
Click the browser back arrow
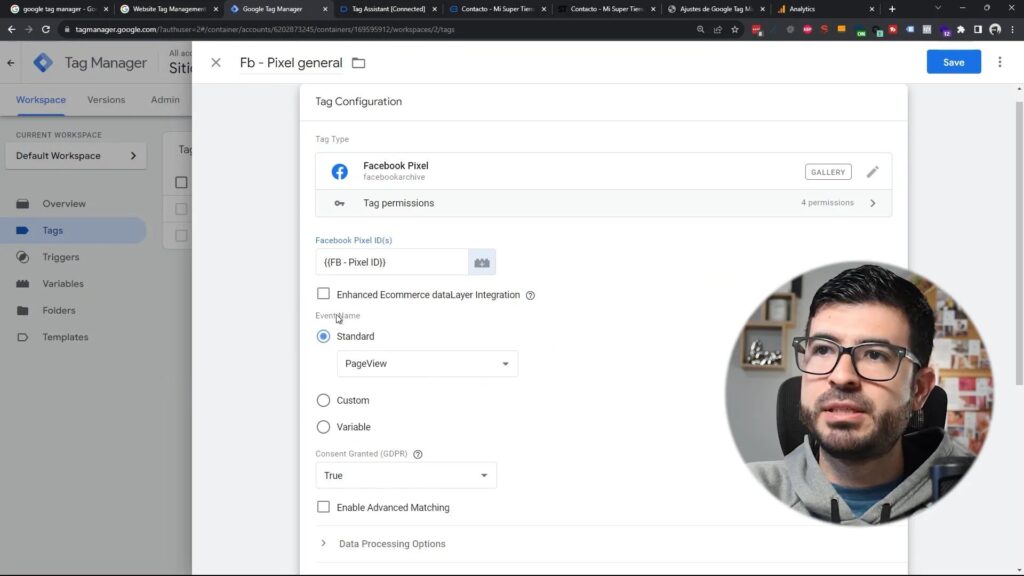pos(11,29)
